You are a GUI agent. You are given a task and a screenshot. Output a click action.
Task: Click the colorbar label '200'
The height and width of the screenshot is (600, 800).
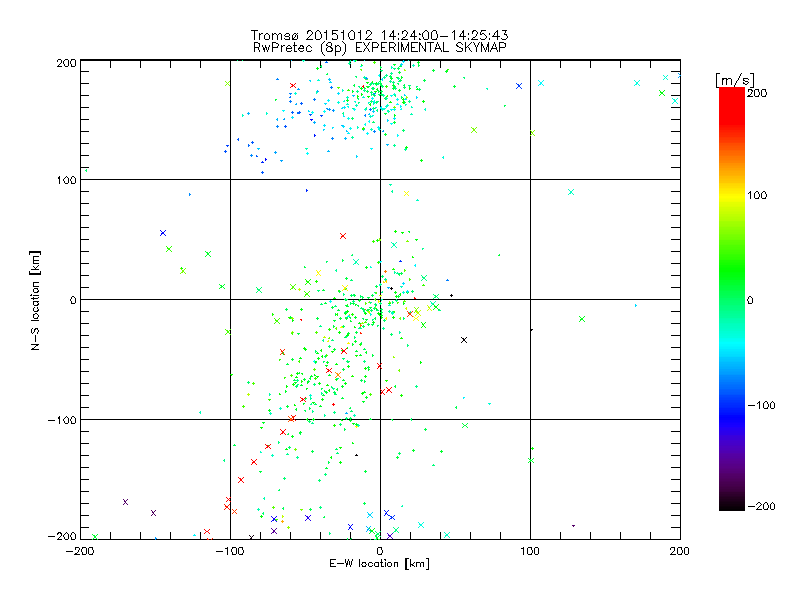pos(757,93)
